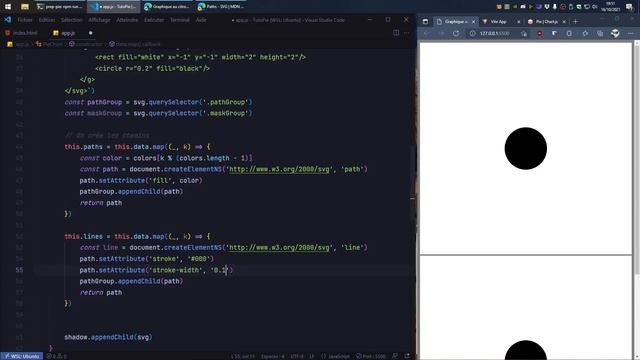The image size is (640, 360).
Task: Click the feedback icon in status bar
Action: [x=395, y=356]
